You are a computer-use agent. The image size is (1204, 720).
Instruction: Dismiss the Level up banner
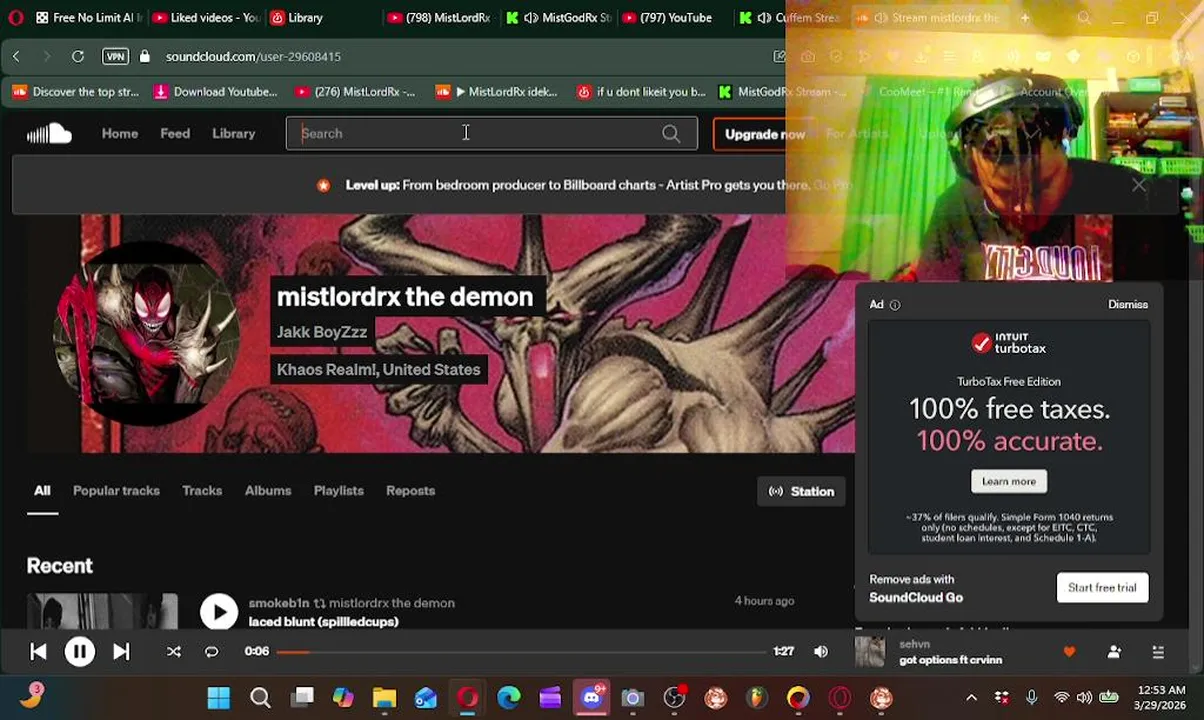point(1138,185)
